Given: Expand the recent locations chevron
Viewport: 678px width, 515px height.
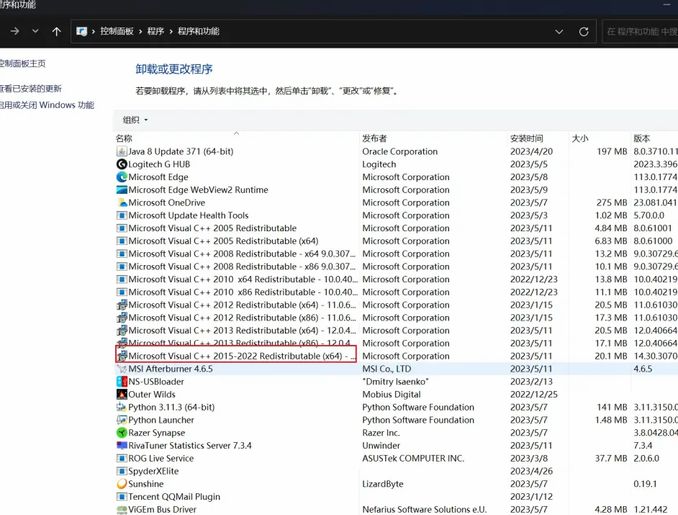Looking at the screenshot, I should 36,32.
